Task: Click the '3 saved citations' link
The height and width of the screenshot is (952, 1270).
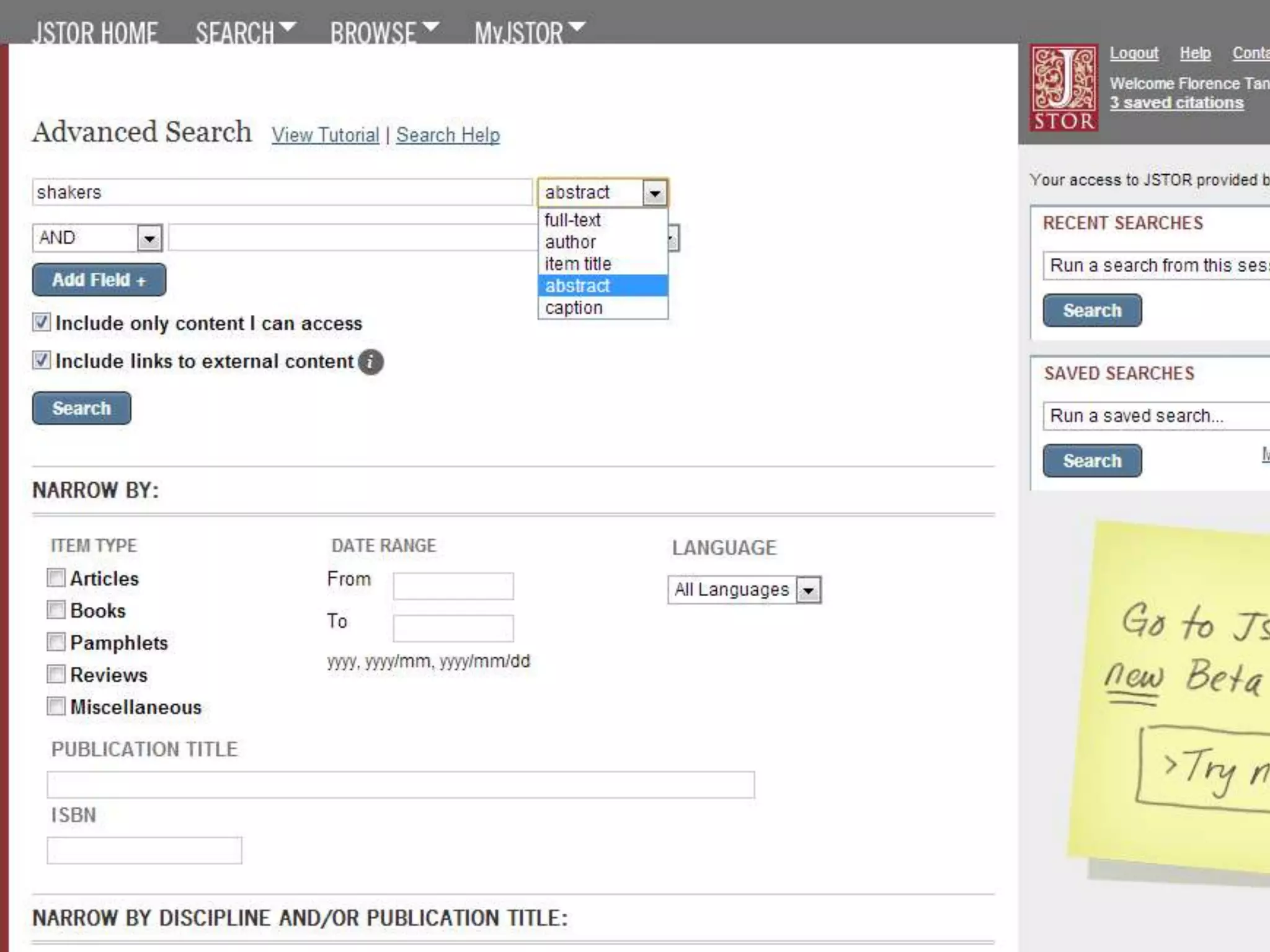Action: [x=1176, y=103]
